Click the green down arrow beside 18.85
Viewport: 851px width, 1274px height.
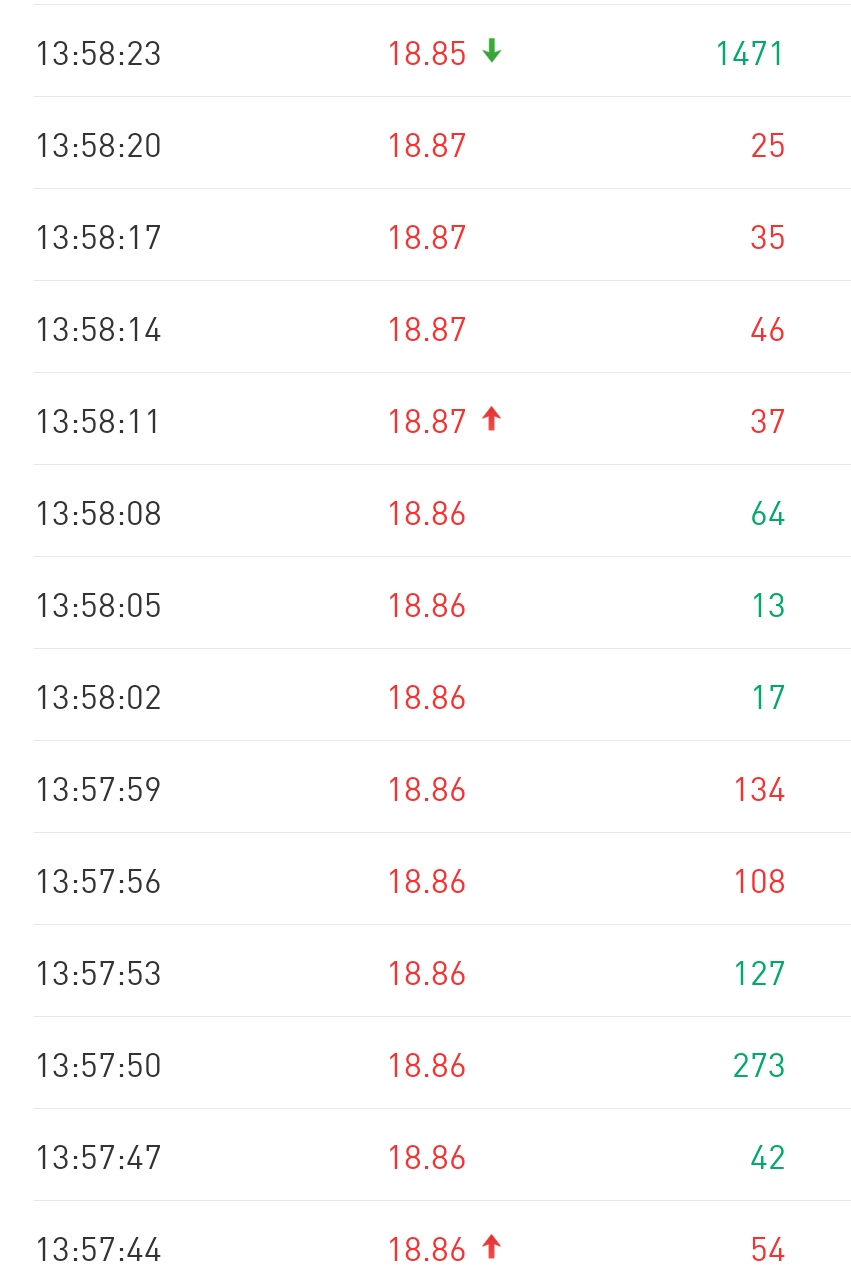[x=491, y=51]
